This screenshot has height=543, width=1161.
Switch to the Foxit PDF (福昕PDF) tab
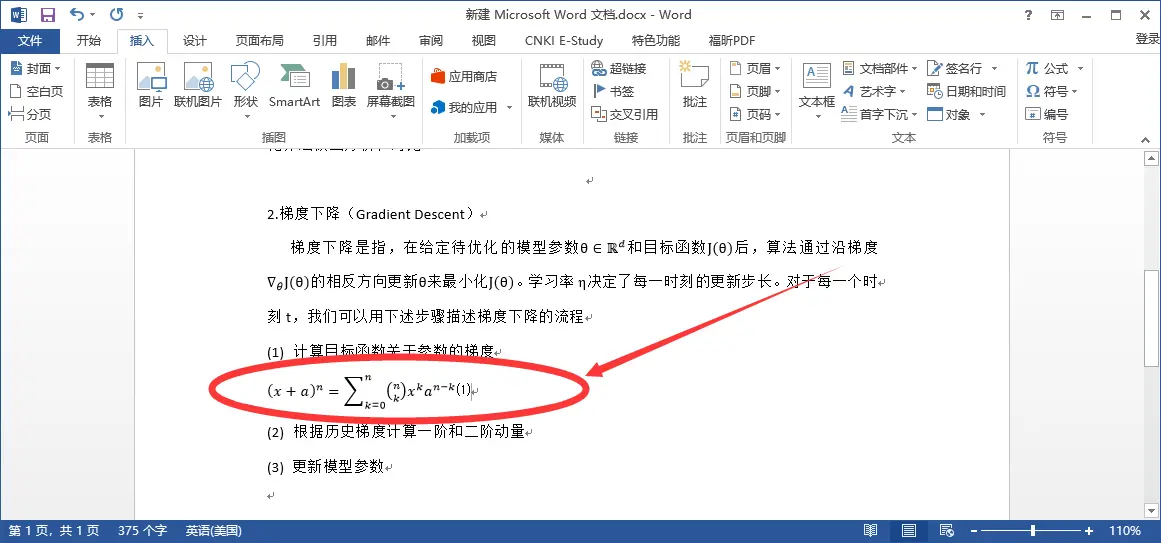tap(732, 41)
